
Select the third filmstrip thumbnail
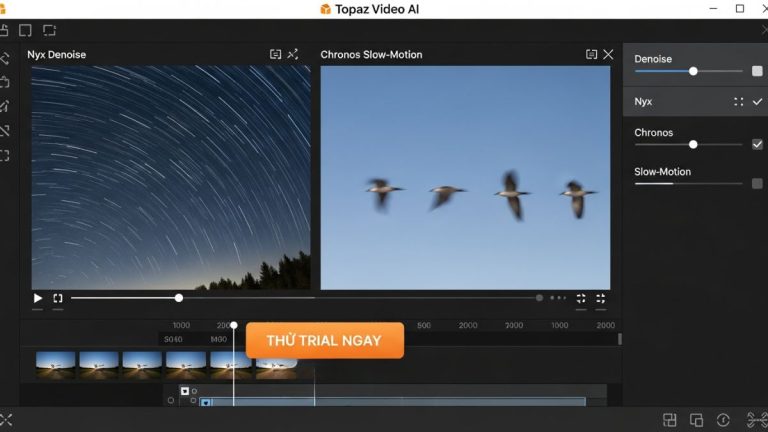coord(142,365)
